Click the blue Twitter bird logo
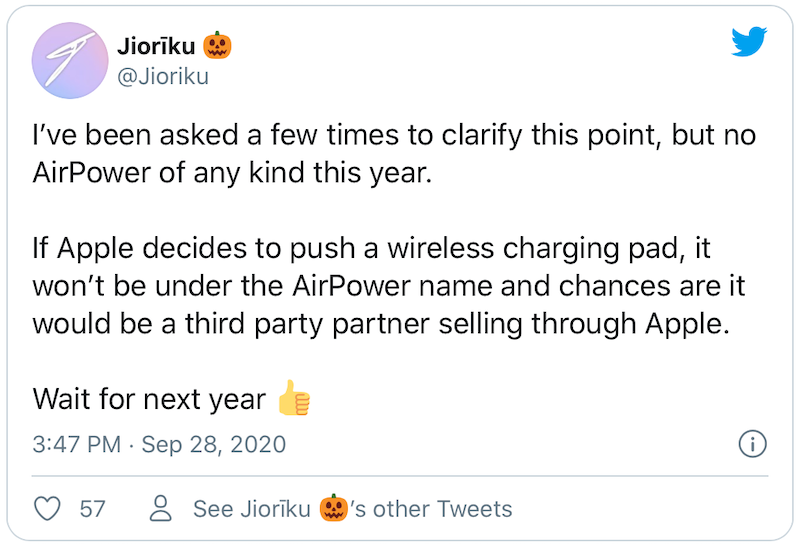Viewport: 800px width, 546px height. click(749, 41)
